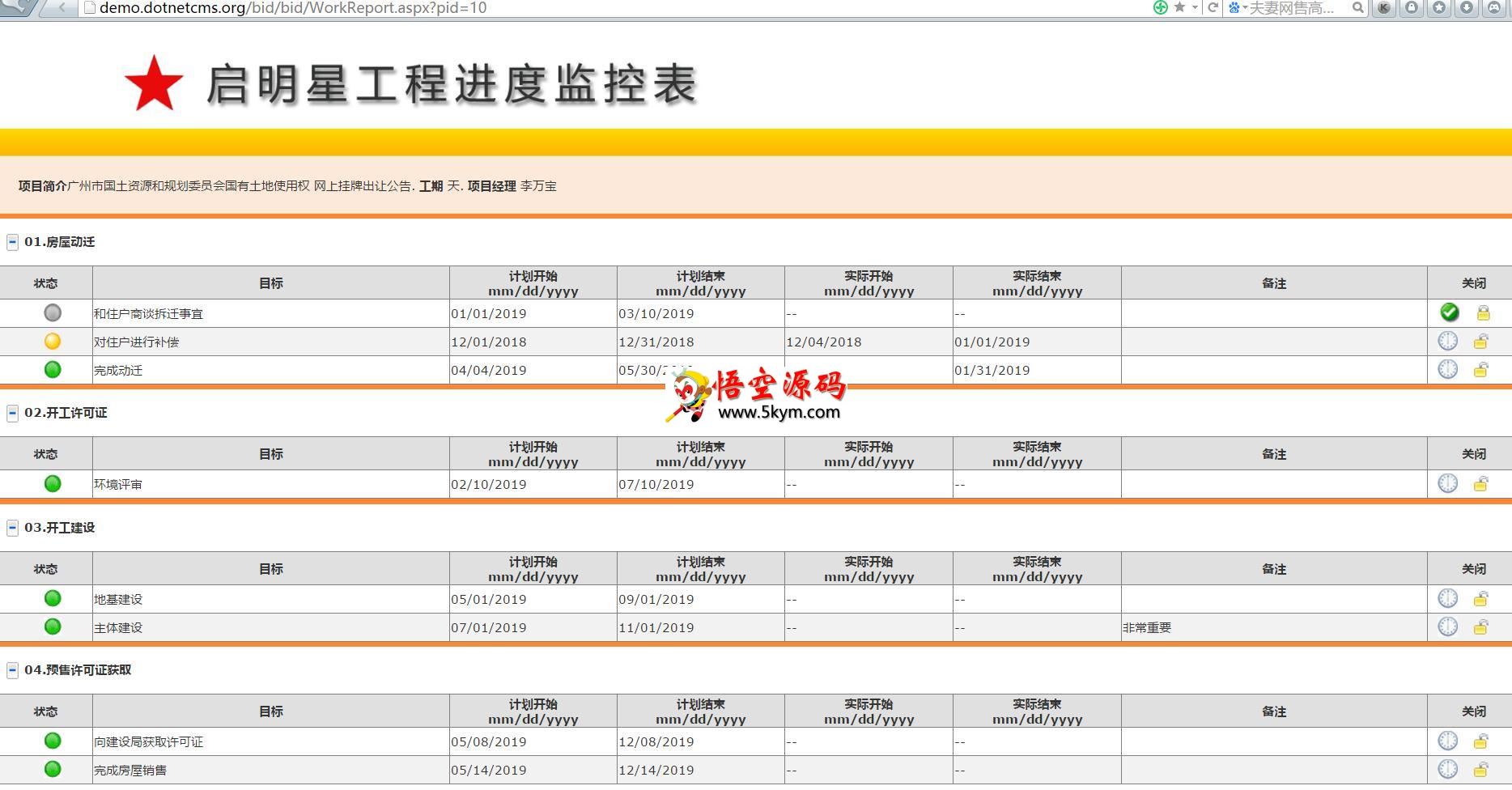Click open lock icon in 向建设局获取许可证 row

pyautogui.click(x=1481, y=741)
